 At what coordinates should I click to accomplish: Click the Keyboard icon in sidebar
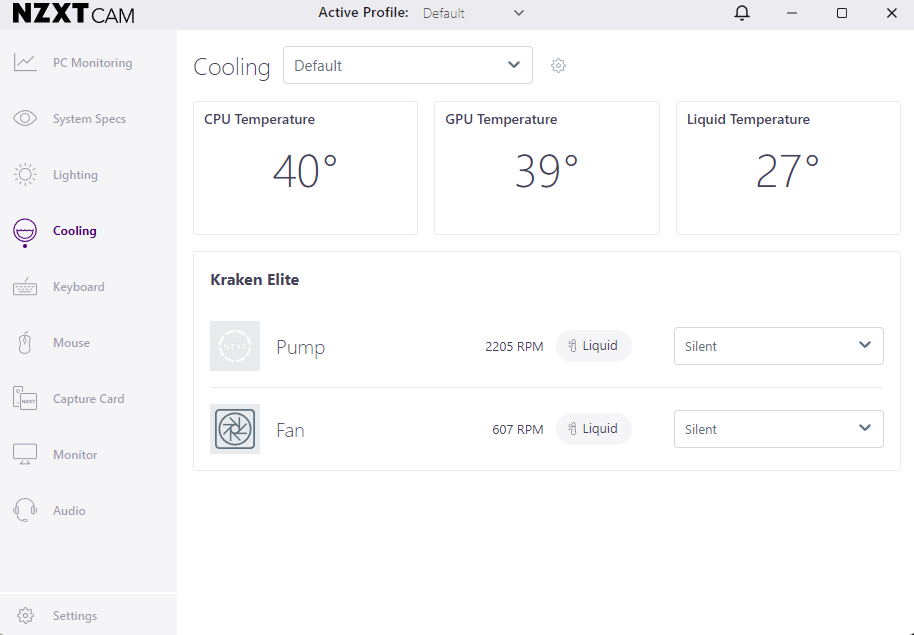25,287
